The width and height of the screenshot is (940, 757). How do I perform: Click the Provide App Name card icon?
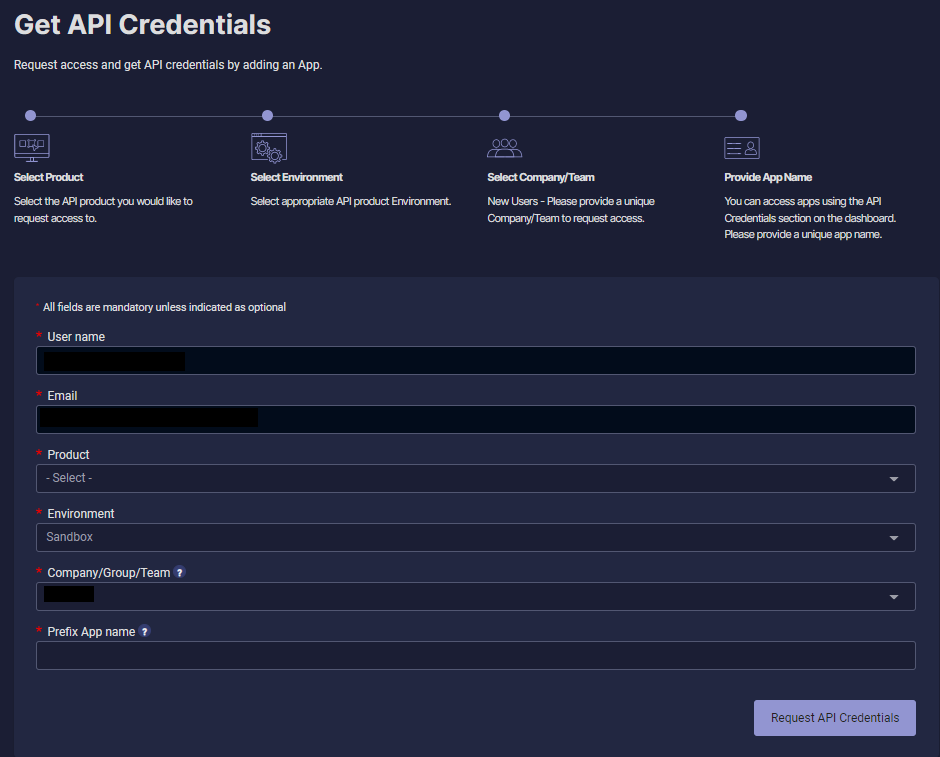[x=741, y=146]
